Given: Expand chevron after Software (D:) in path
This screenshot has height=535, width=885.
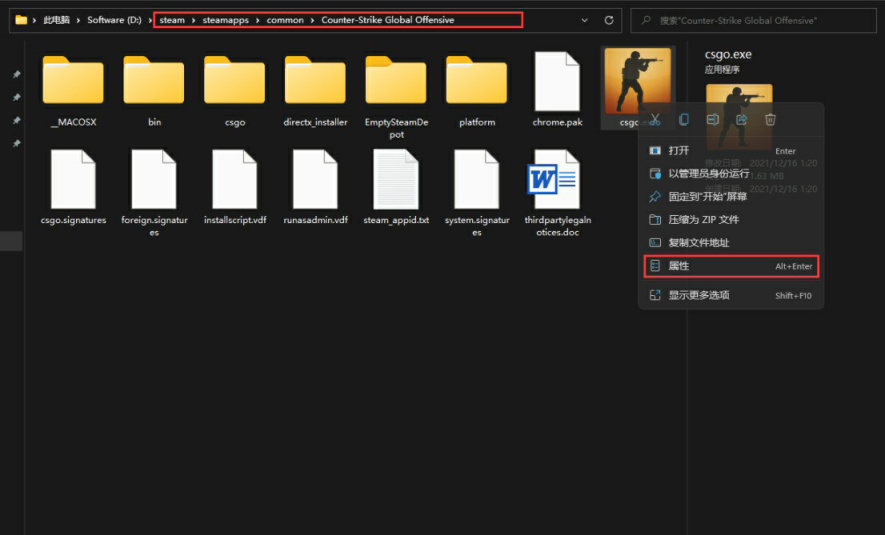Looking at the screenshot, I should tap(150, 20).
